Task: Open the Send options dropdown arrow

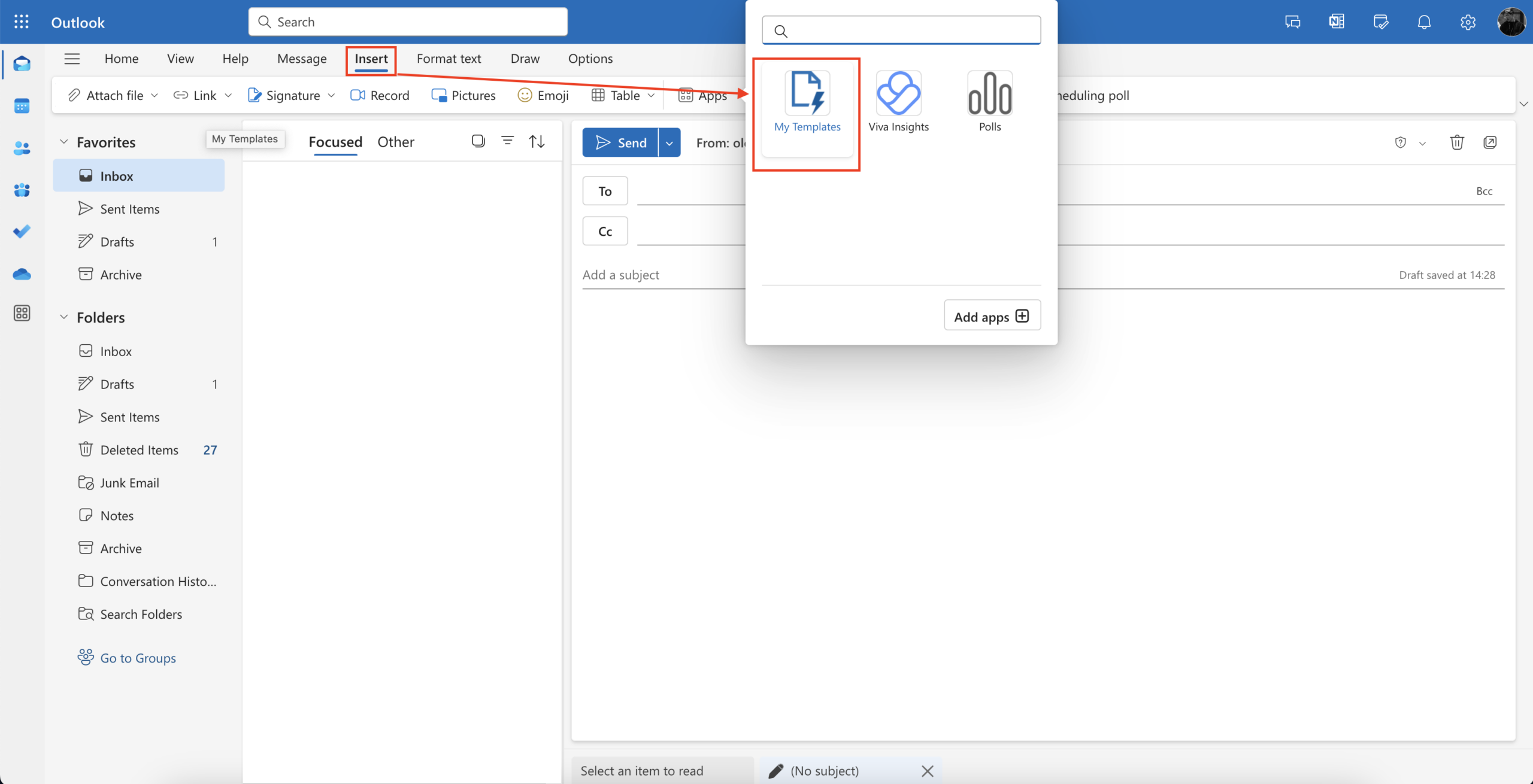Action: (669, 142)
